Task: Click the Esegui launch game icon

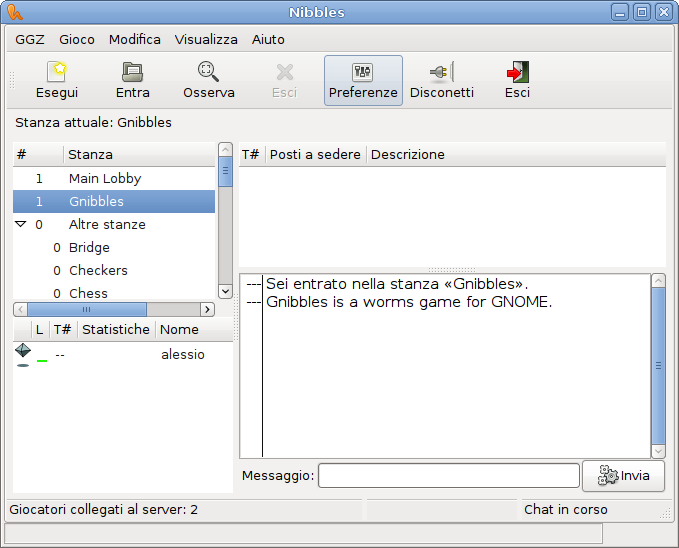Action: (x=57, y=71)
